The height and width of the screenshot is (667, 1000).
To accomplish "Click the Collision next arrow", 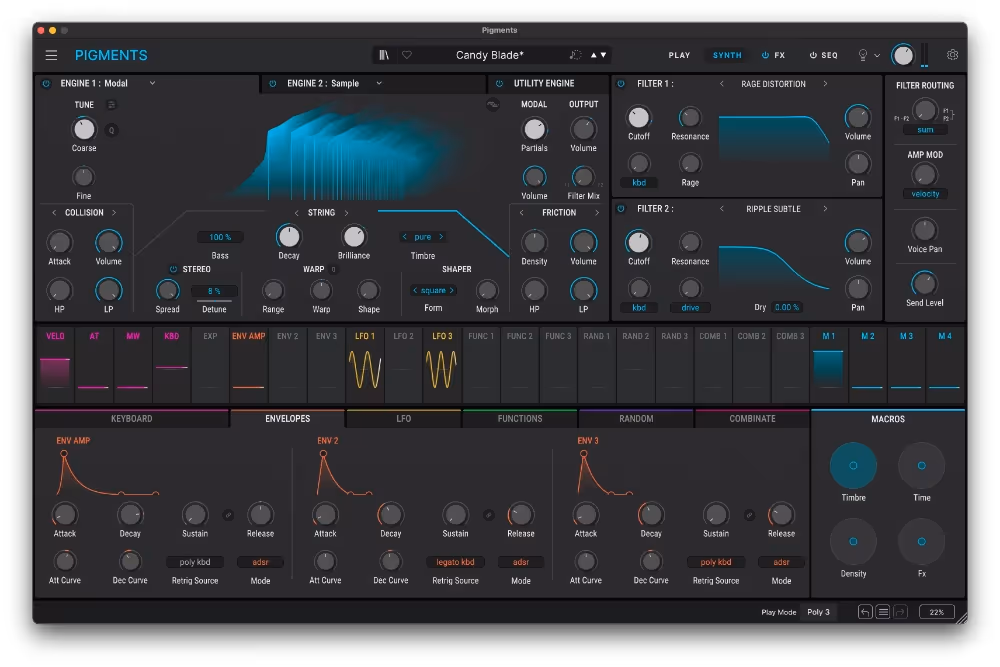I will pyautogui.click(x=114, y=213).
